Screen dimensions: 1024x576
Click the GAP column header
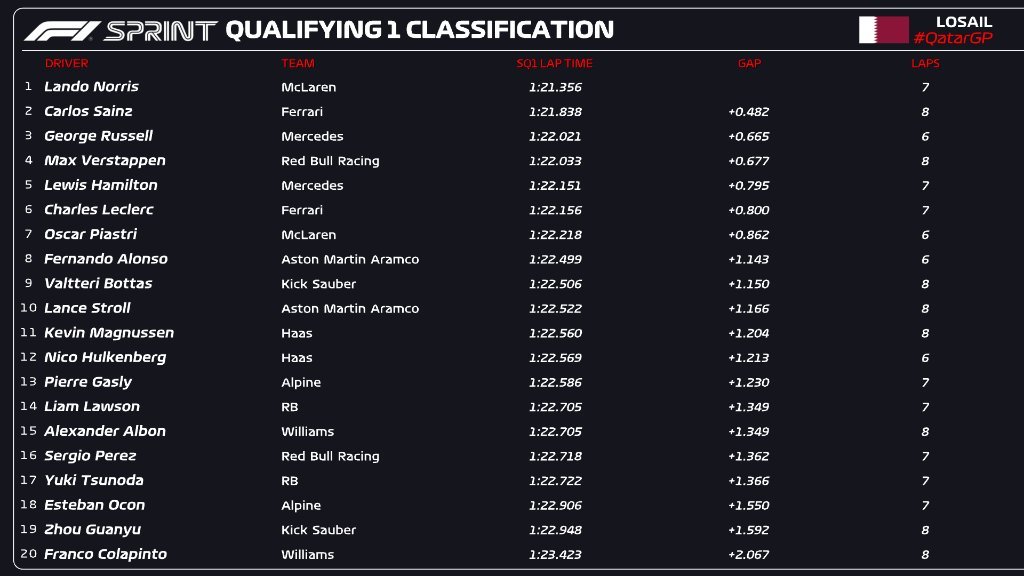pyautogui.click(x=749, y=64)
